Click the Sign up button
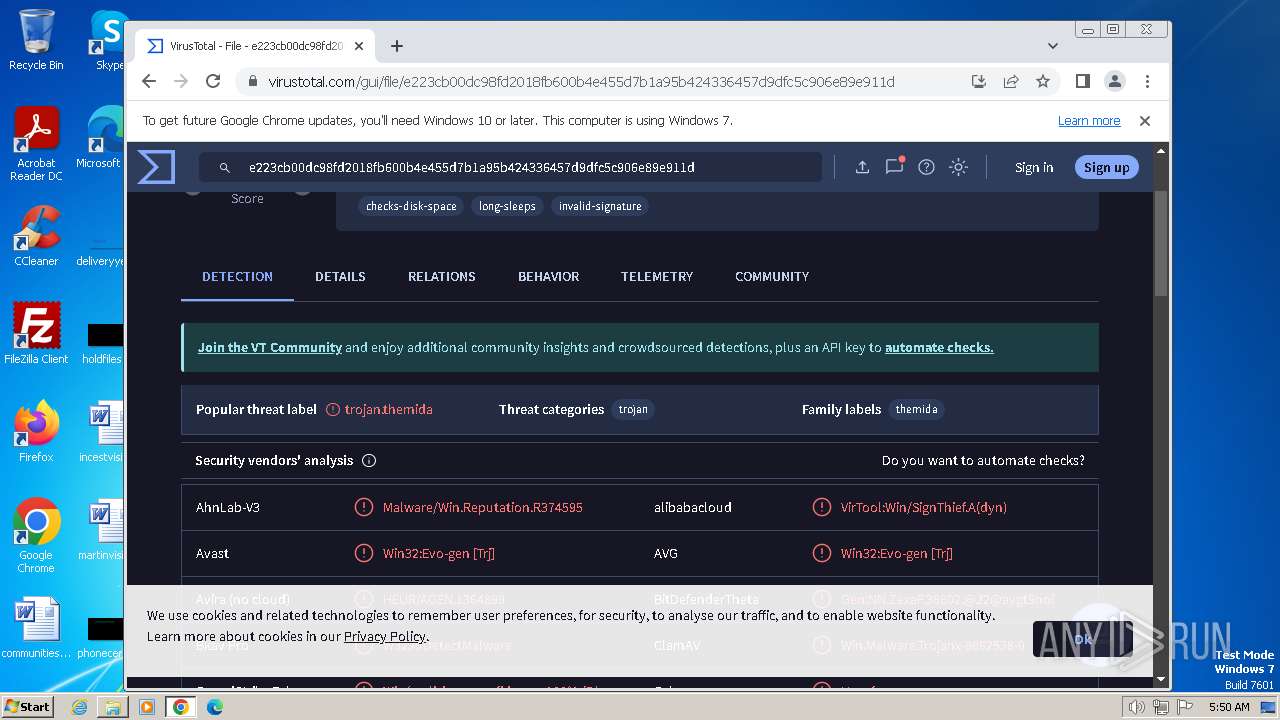Screen dimensions: 1280x720 tap(1106, 167)
